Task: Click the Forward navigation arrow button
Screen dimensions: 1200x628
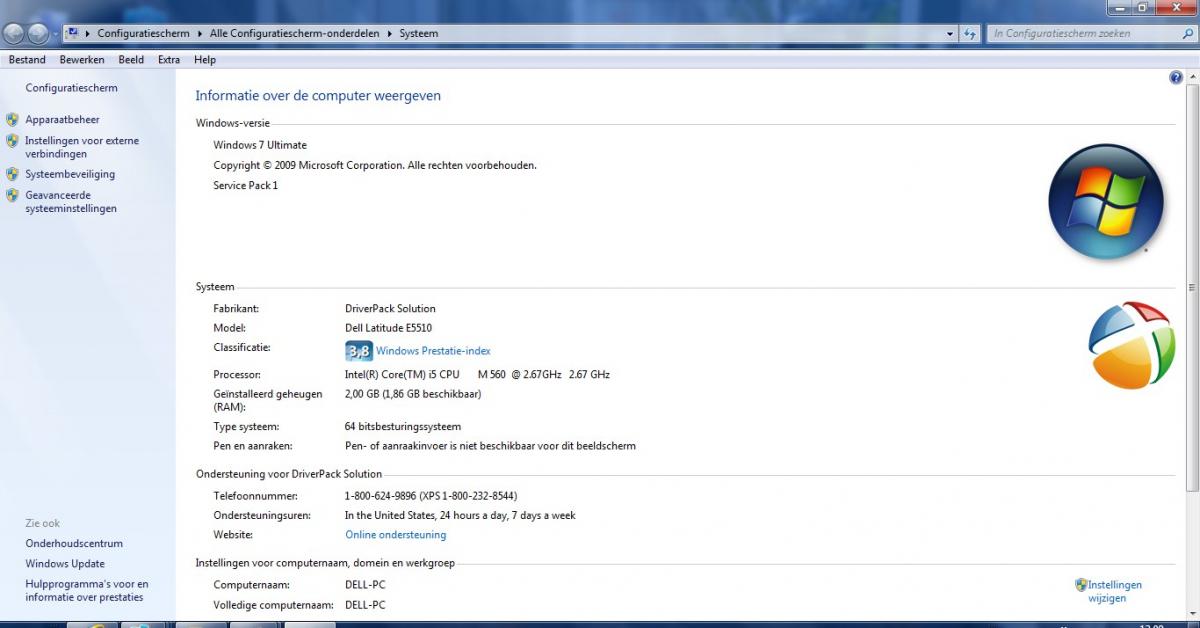Action: pos(38,33)
